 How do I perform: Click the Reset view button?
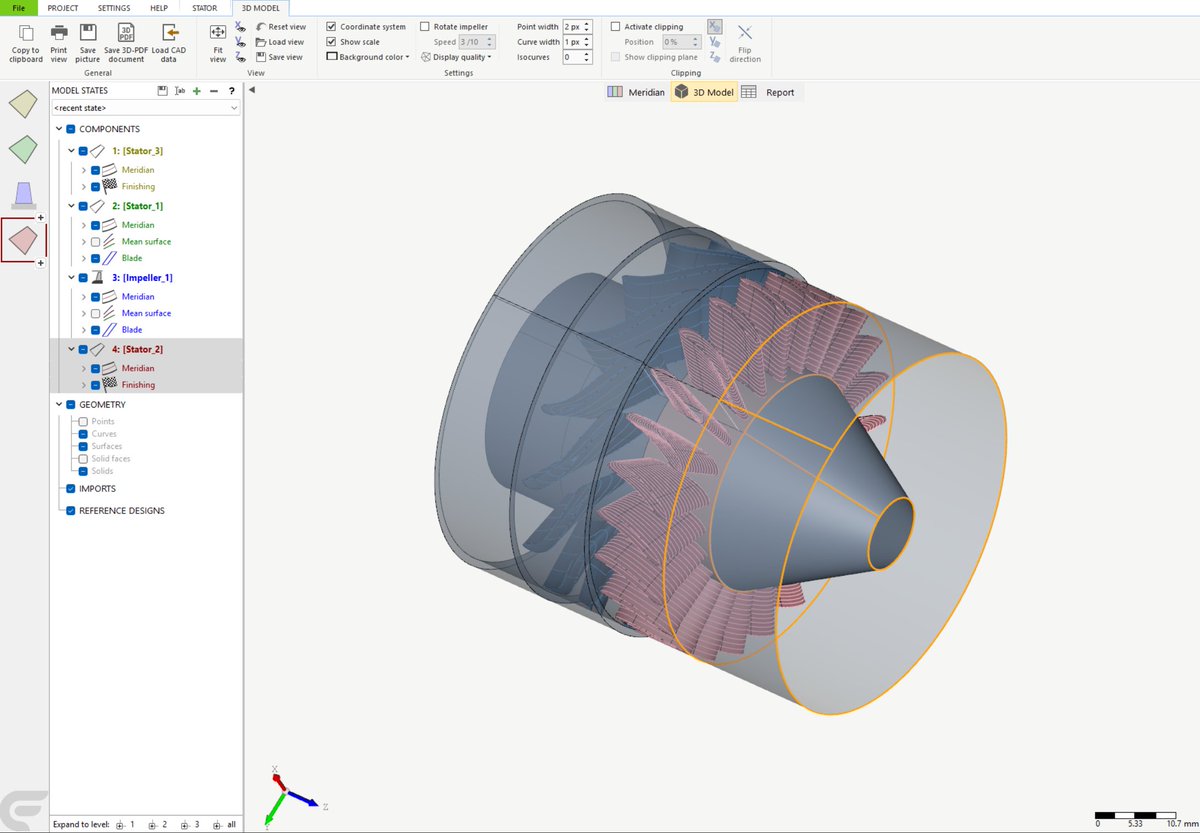click(x=280, y=27)
